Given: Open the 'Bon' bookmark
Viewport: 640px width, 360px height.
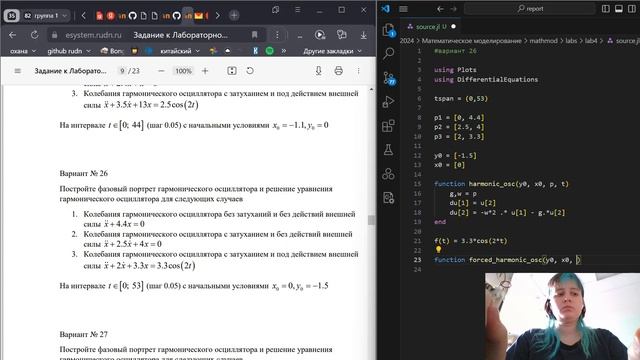Looking at the screenshot, I should point(112,51).
